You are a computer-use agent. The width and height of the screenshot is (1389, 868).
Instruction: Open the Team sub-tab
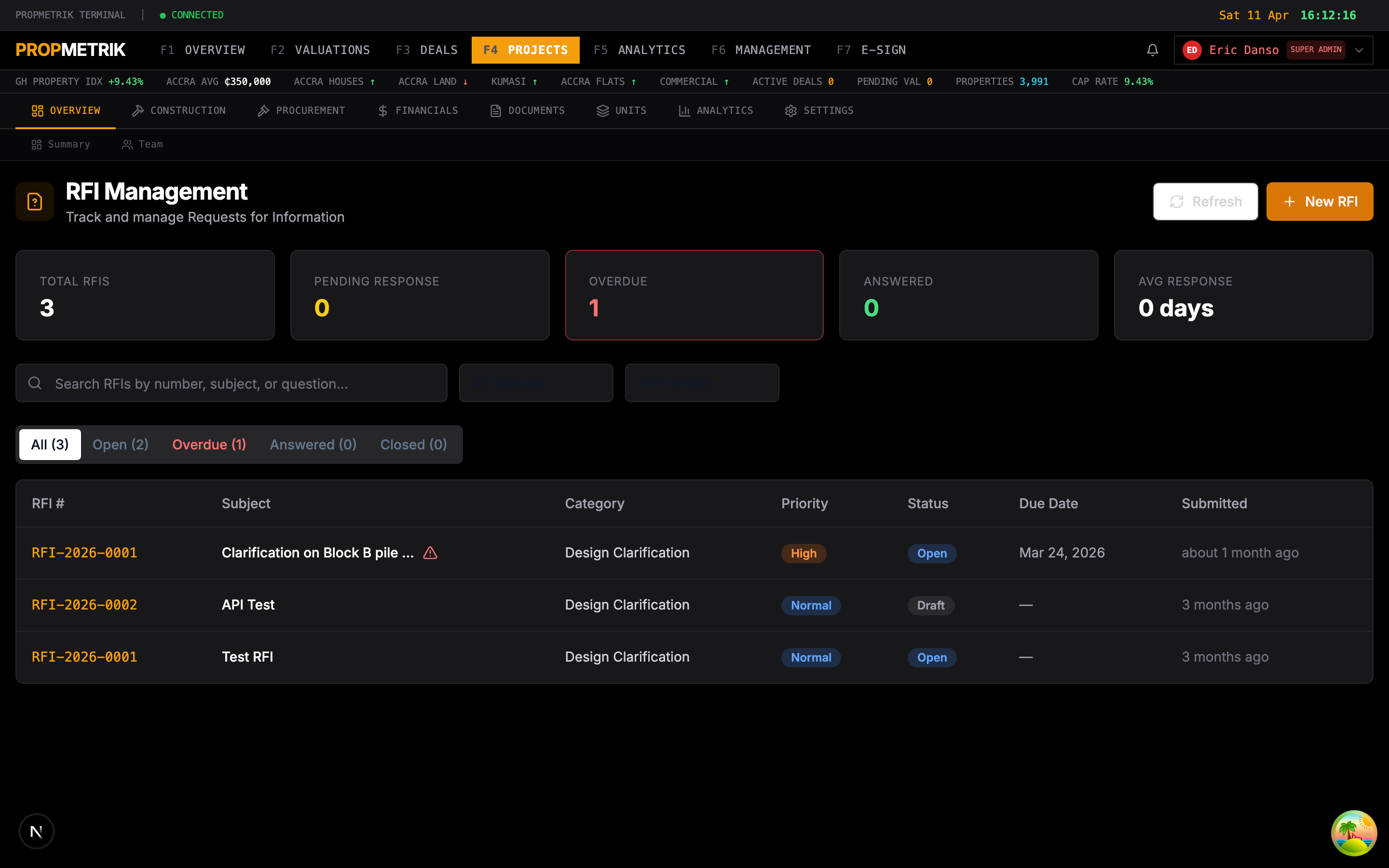click(142, 145)
